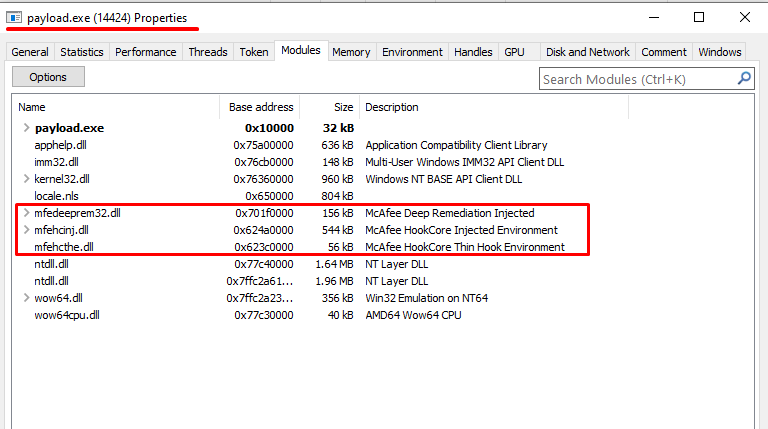Viewport: 768px width, 429px height.
Task: Expand the mfedeeprem32.dll module row
Action: point(26,213)
